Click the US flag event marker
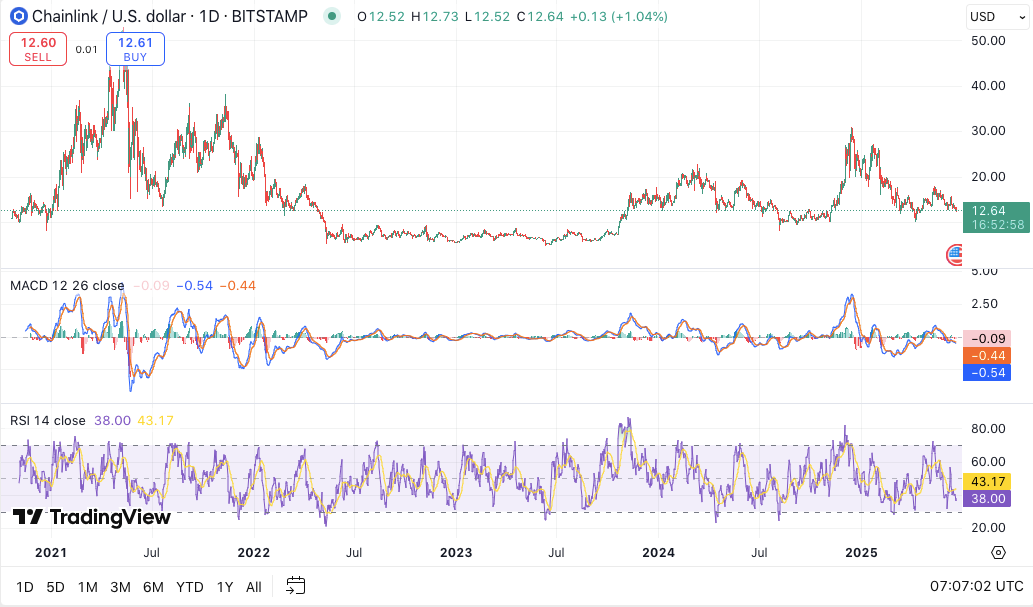1033x607 pixels. [955, 254]
